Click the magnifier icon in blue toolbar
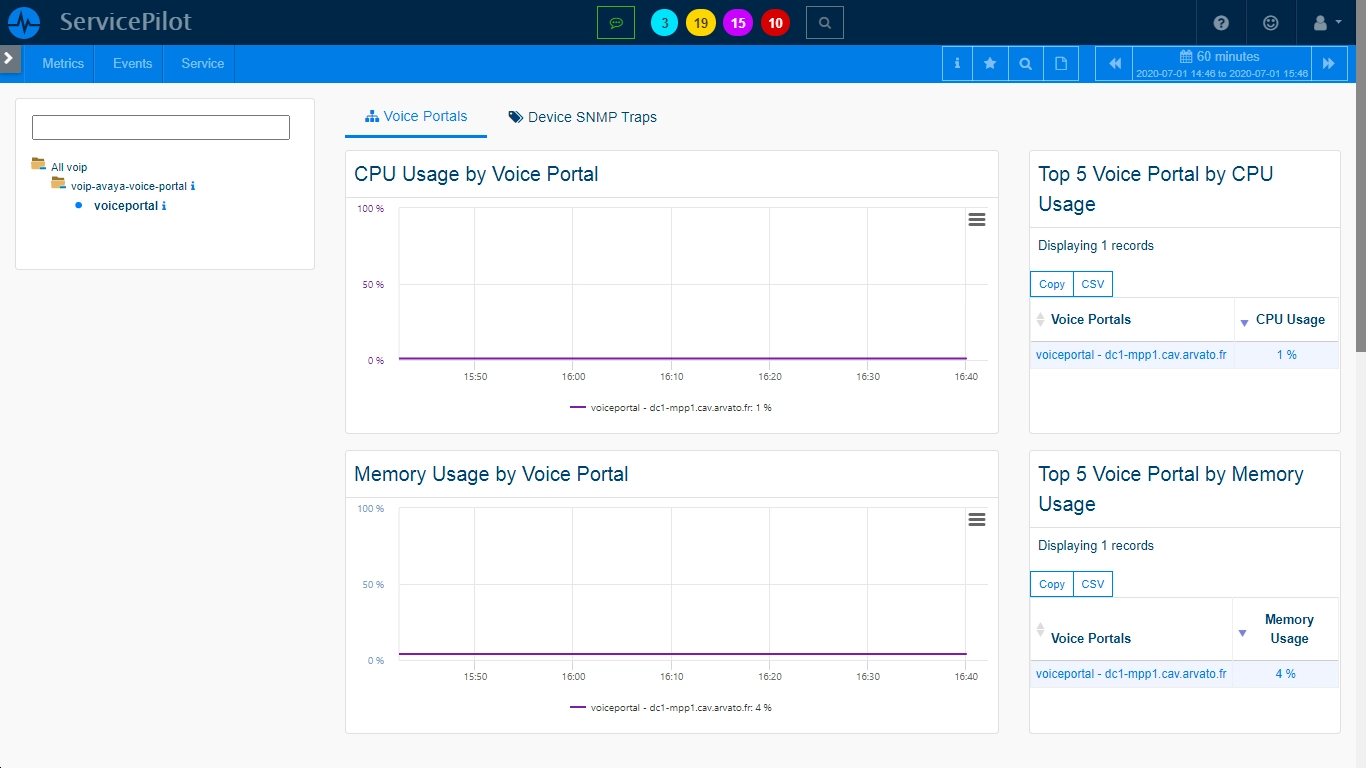Image resolution: width=1366 pixels, height=768 pixels. (1025, 63)
